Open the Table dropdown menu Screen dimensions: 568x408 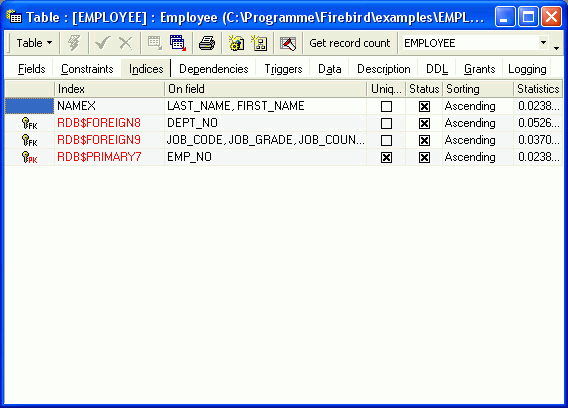(34, 43)
